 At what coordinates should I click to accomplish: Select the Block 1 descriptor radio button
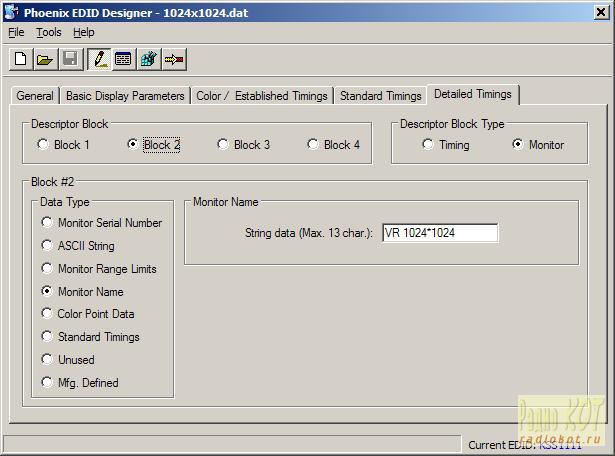click(43, 145)
